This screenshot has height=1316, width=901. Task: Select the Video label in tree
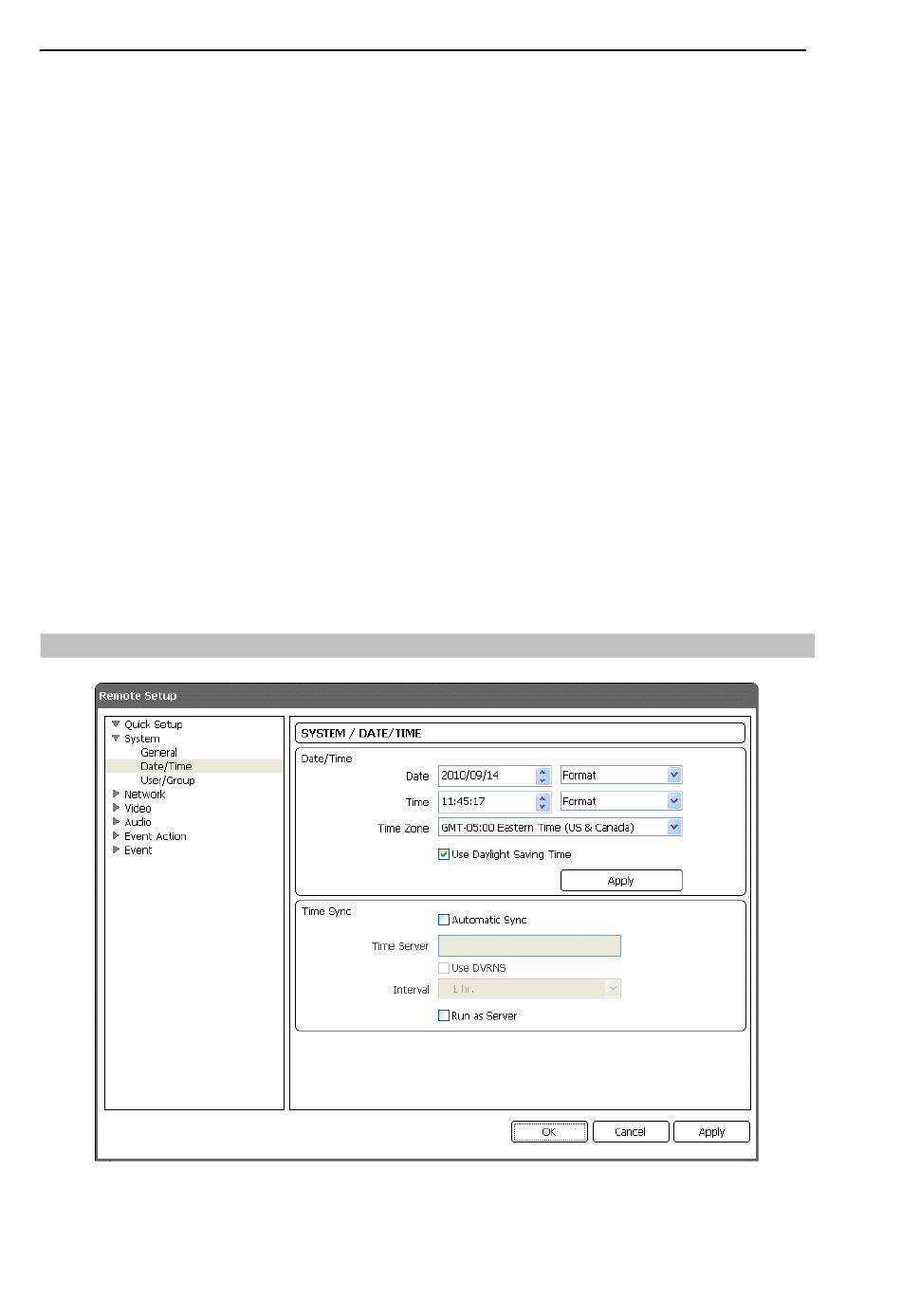click(x=138, y=808)
